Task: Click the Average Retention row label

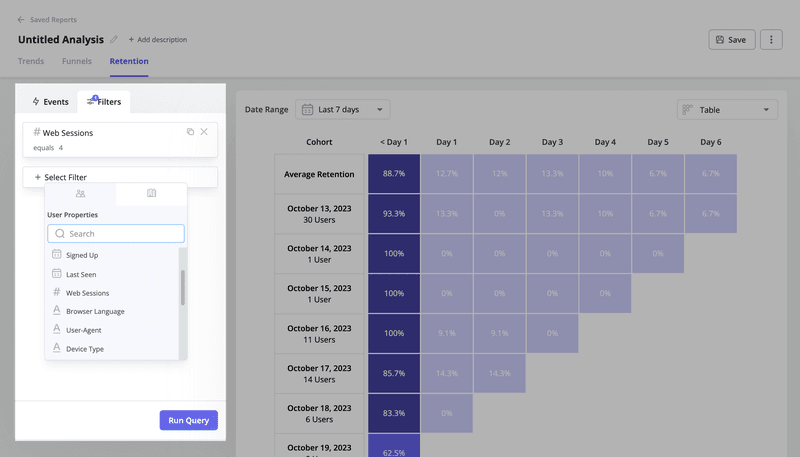Action: coord(319,174)
